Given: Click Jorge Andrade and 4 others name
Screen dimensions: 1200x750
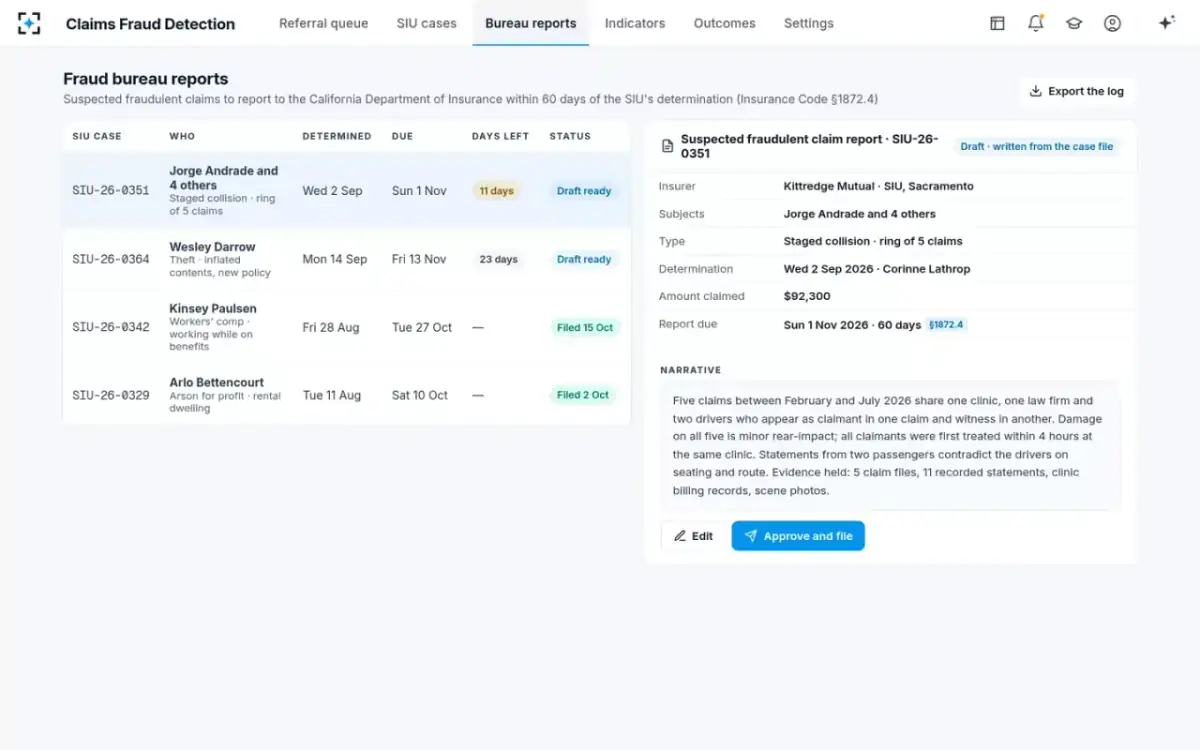Looking at the screenshot, I should pos(224,178).
